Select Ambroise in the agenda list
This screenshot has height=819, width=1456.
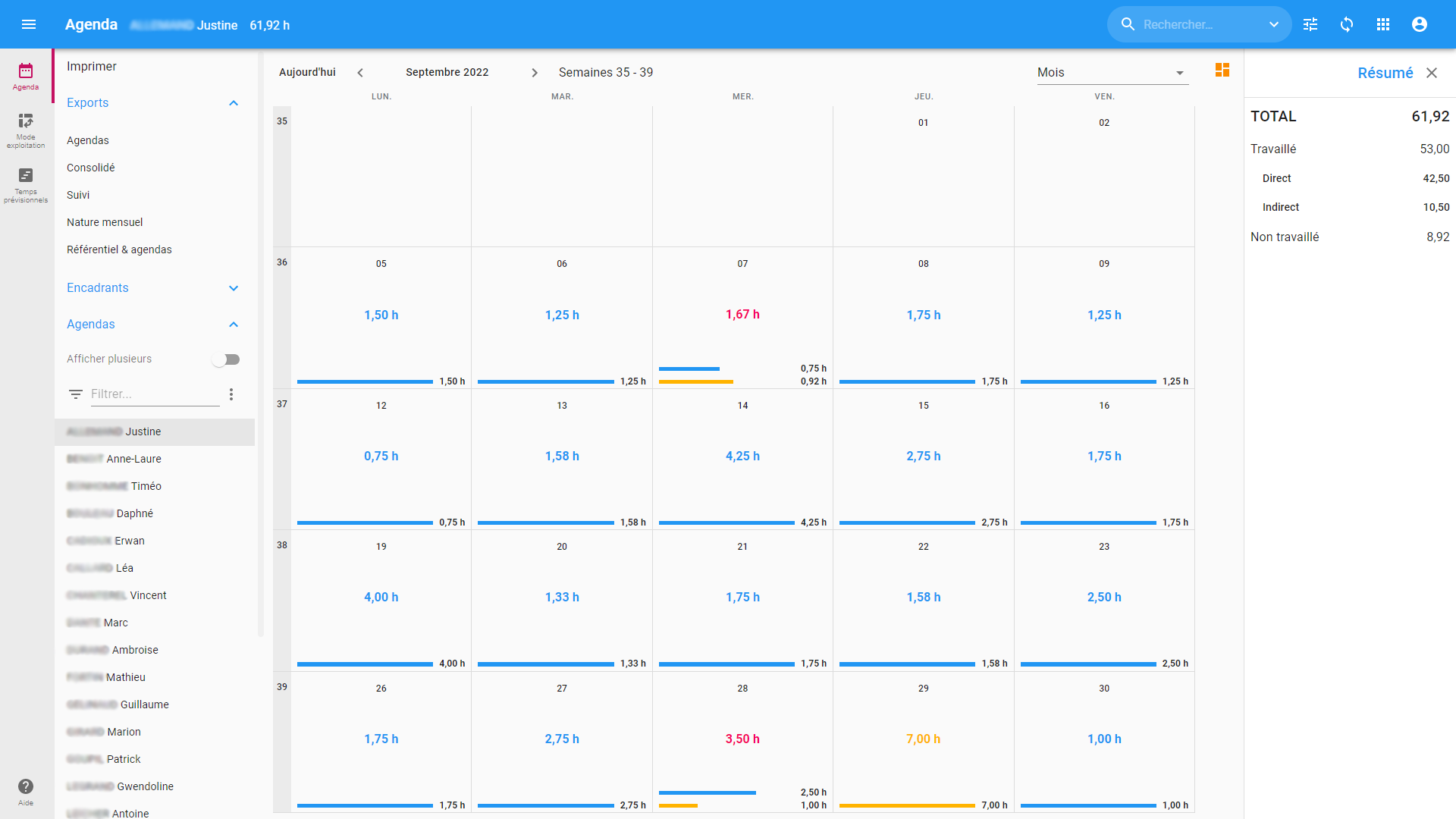pyautogui.click(x=155, y=650)
